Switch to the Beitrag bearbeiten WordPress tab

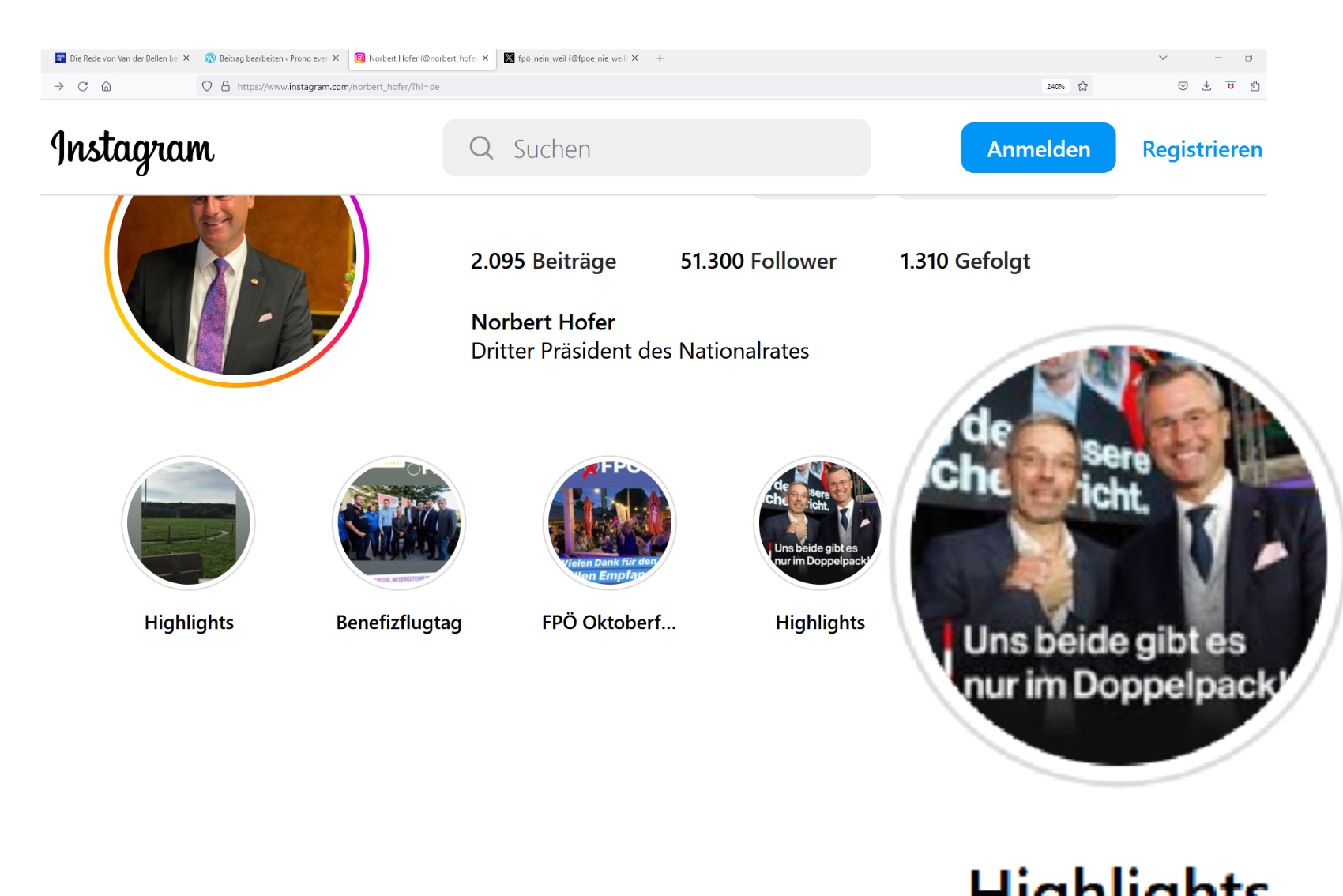coord(269,58)
